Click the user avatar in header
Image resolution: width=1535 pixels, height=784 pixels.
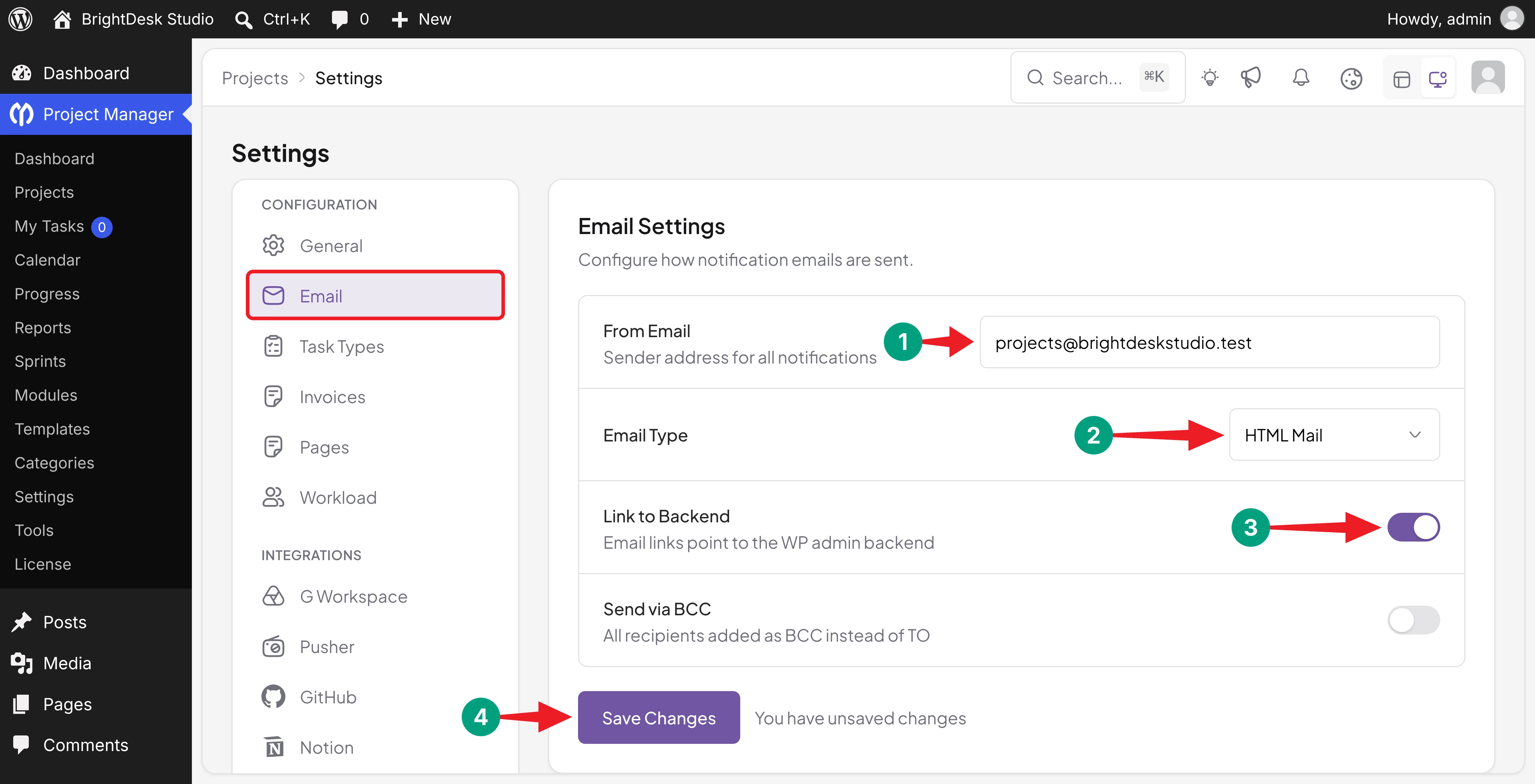1488,77
